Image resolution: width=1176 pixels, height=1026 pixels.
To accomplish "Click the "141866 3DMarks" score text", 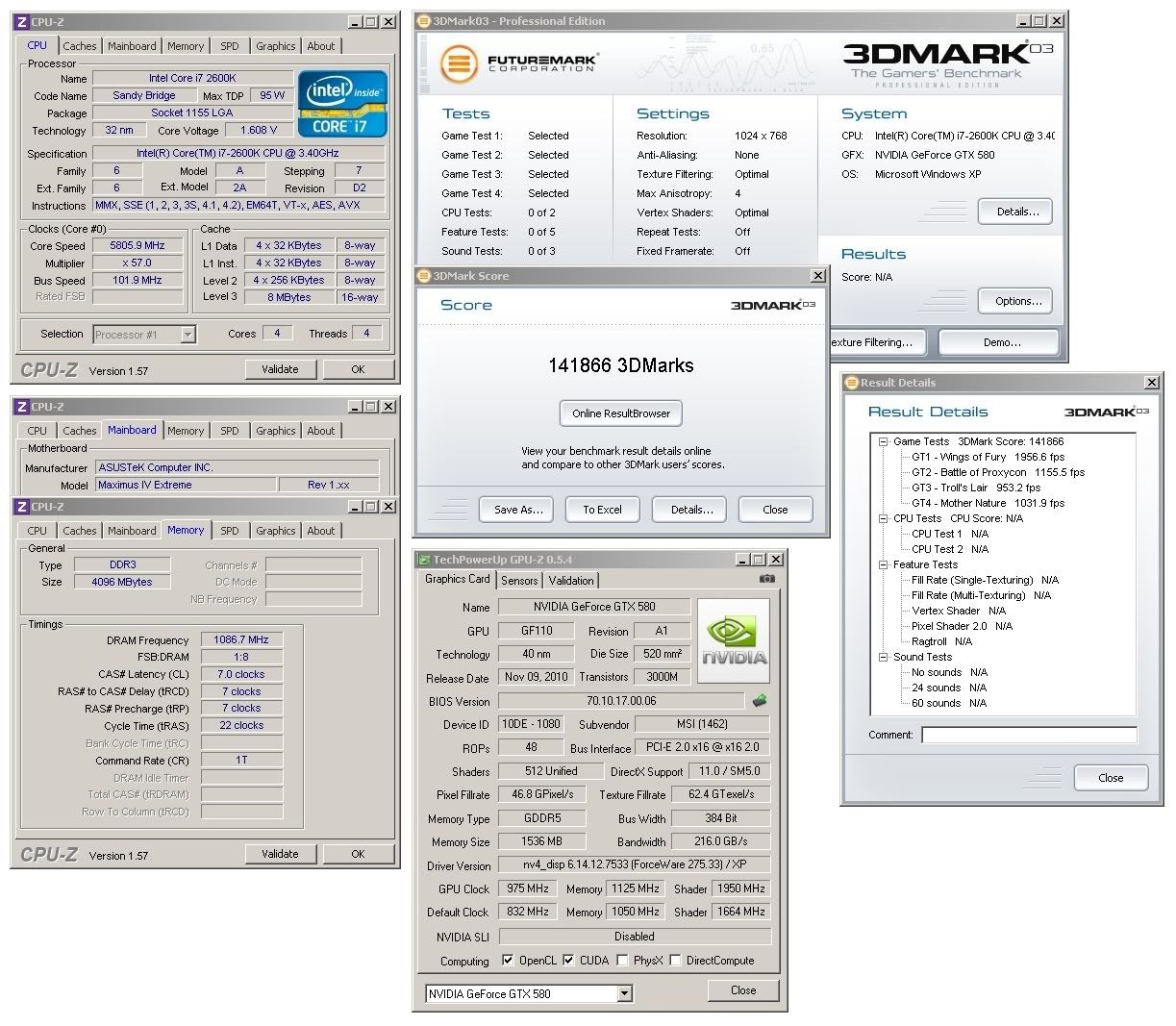I will coord(621,365).
